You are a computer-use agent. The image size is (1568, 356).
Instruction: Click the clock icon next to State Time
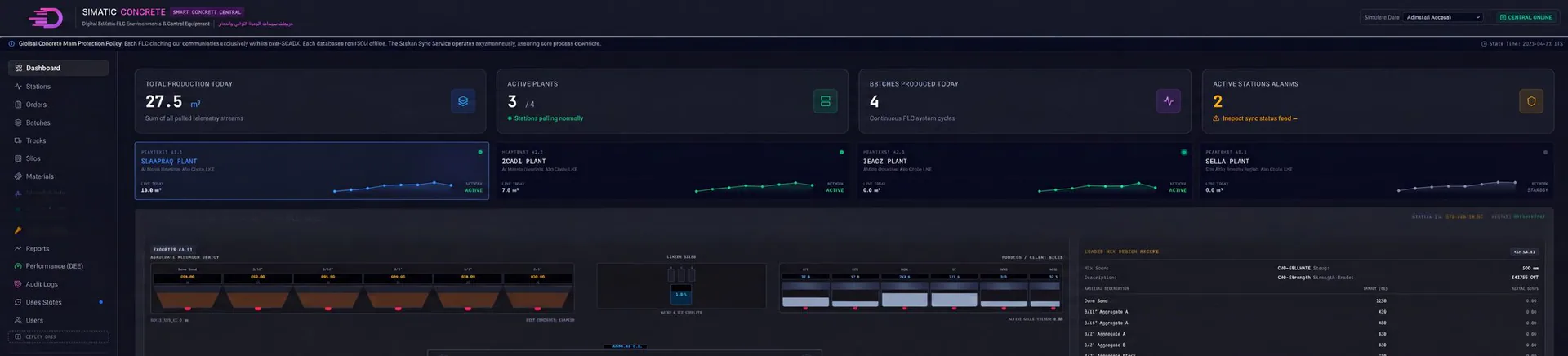click(x=1484, y=44)
